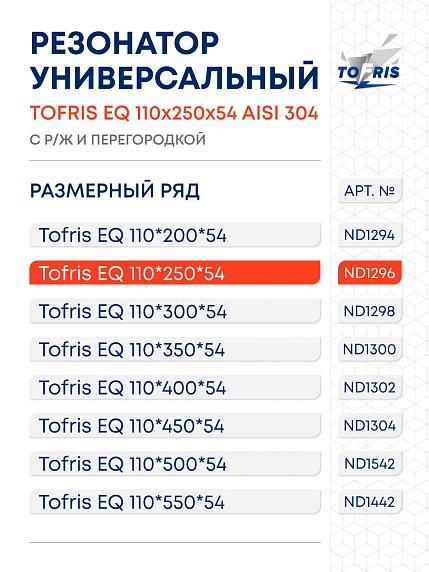
Task: Click article number ND1298
Action: [370, 311]
